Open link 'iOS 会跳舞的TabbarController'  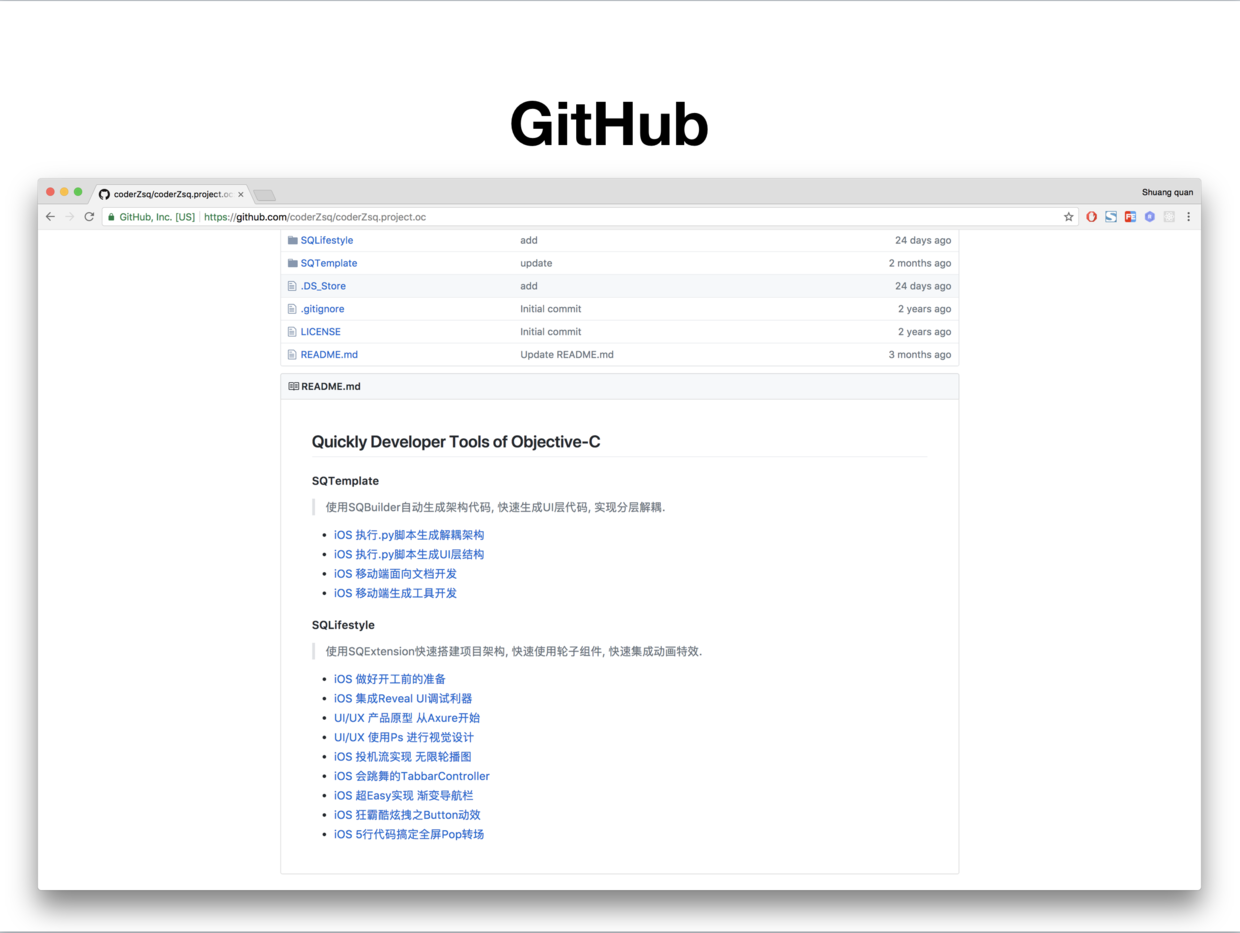coord(412,776)
